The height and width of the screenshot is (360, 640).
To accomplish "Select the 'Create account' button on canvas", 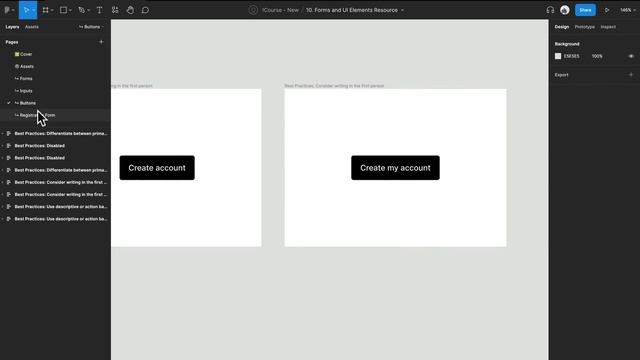I will [x=157, y=168].
